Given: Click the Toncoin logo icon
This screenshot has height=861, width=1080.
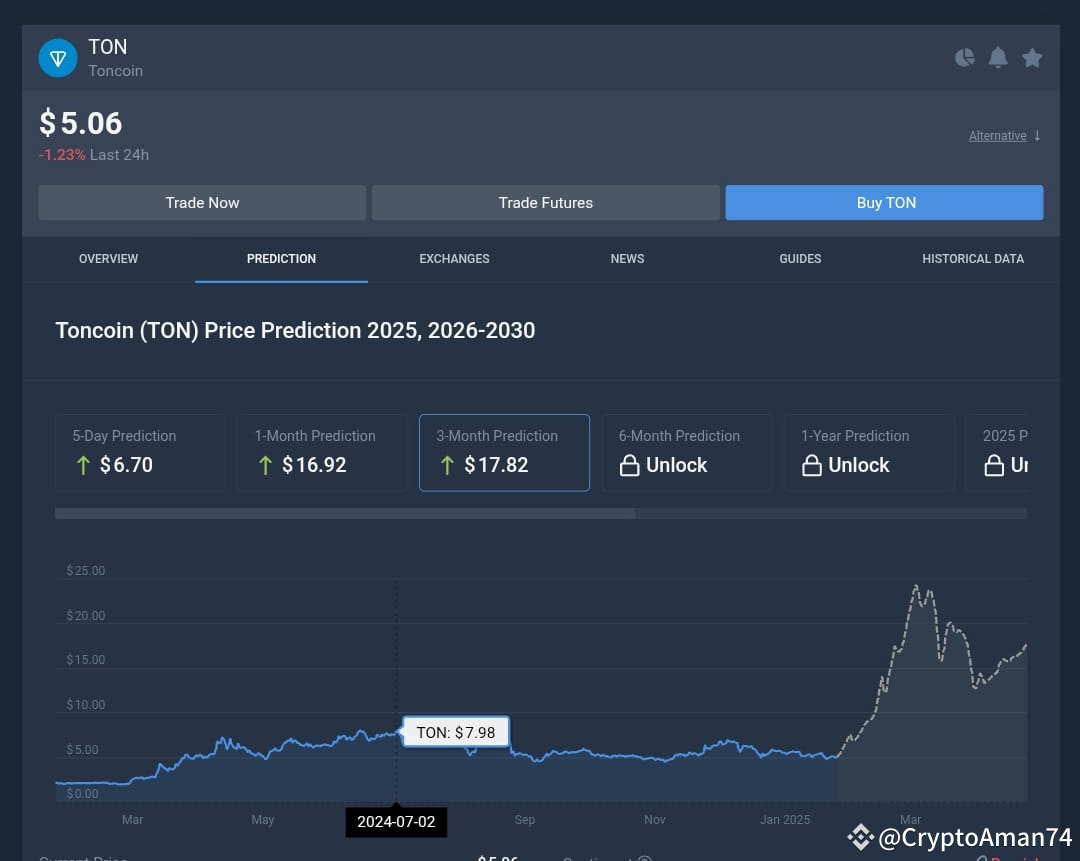Looking at the screenshot, I should pyautogui.click(x=57, y=57).
